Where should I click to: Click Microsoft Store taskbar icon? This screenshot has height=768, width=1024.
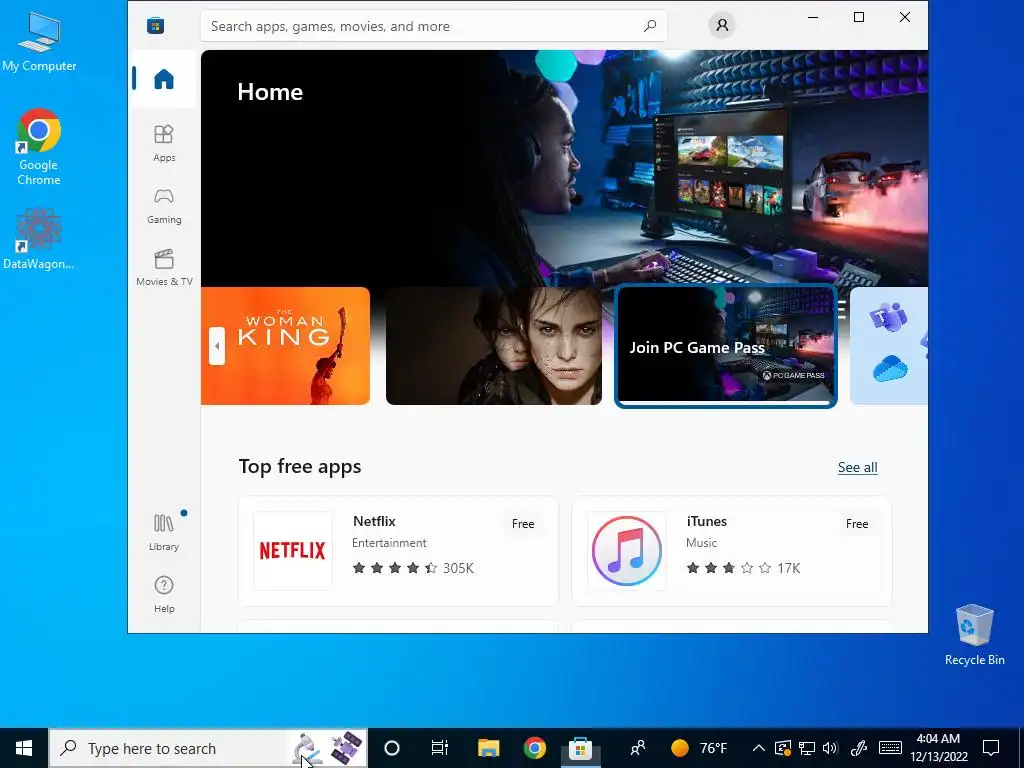(x=581, y=748)
